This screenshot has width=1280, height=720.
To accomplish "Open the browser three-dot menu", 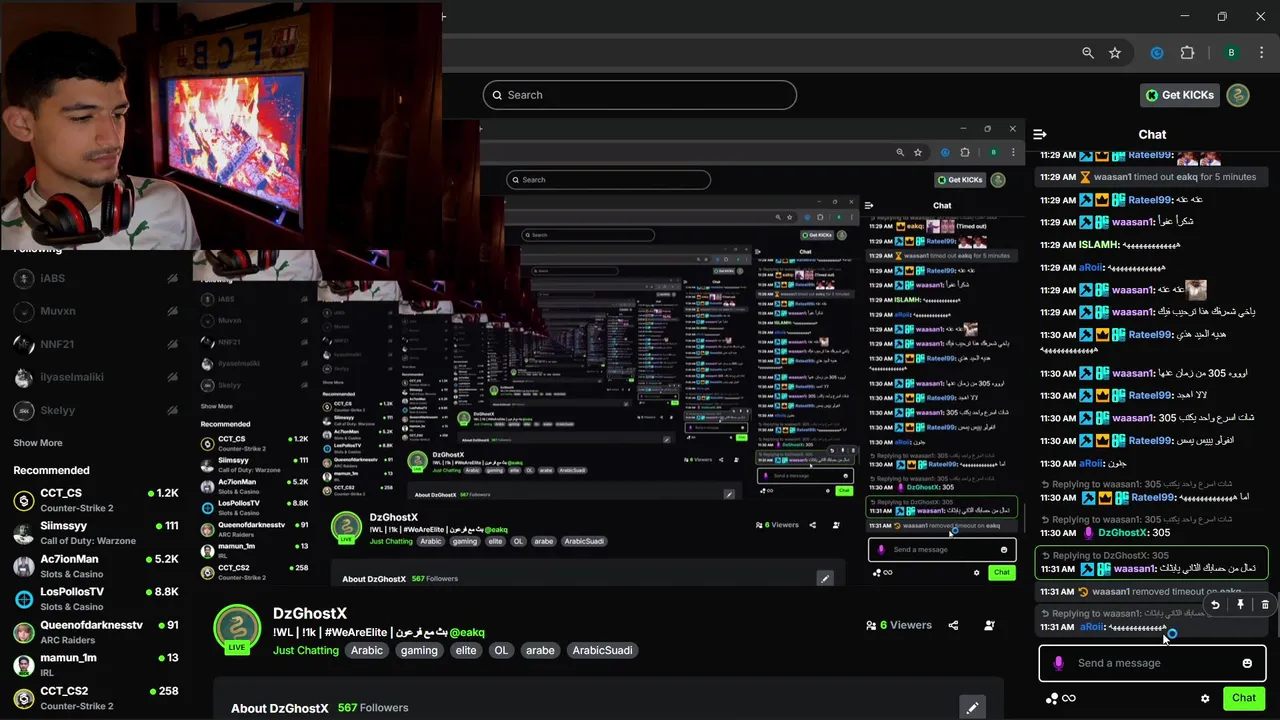I will pos(1261,53).
